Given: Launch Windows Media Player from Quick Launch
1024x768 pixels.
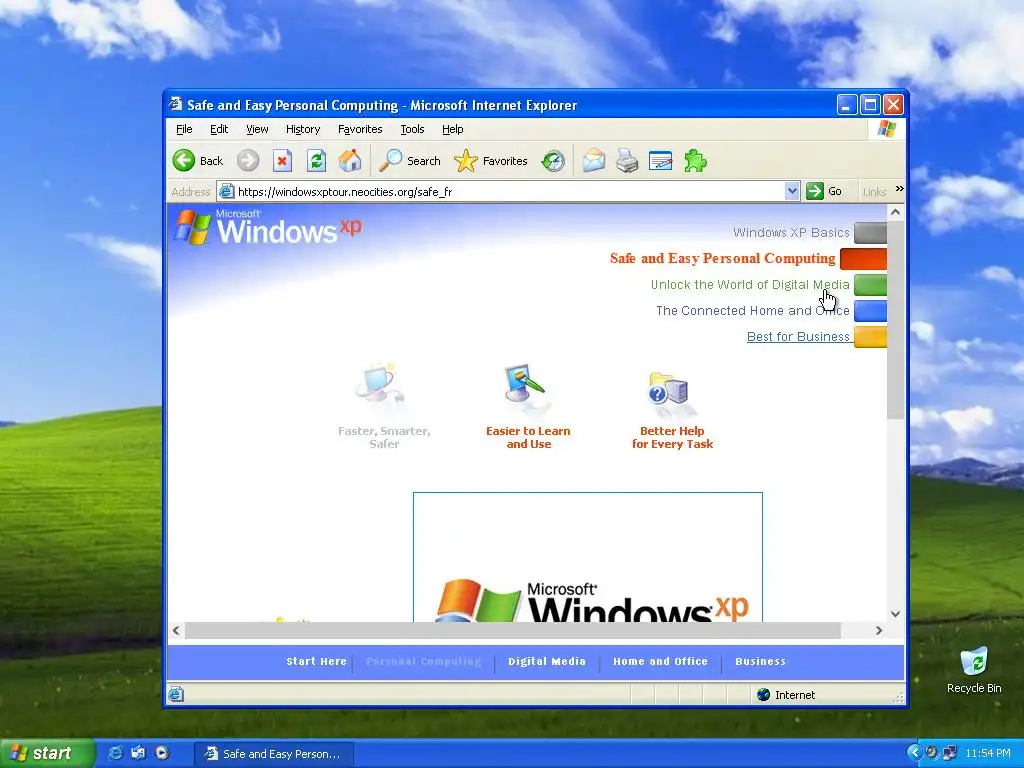Looking at the screenshot, I should point(161,753).
